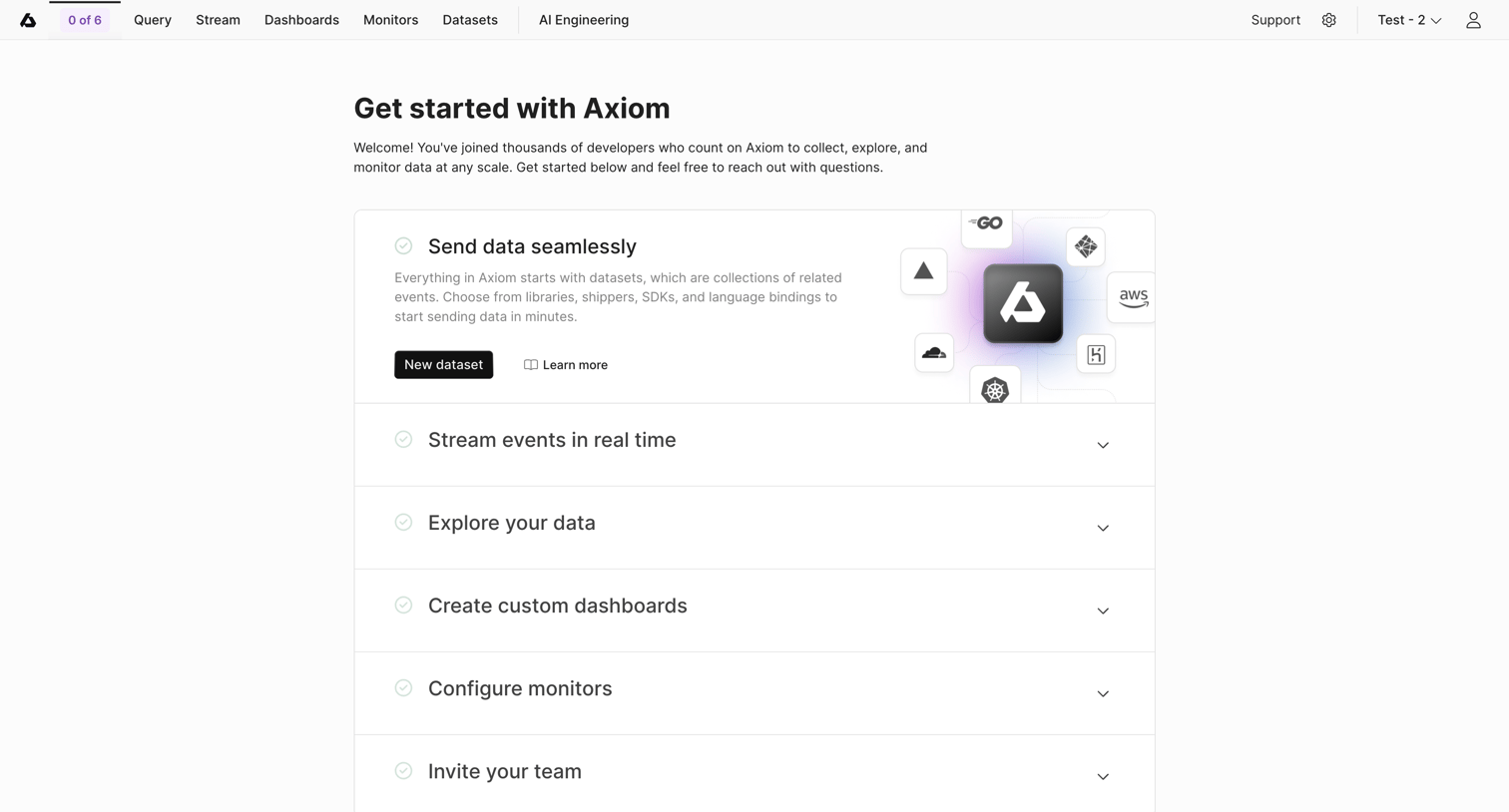1509x812 pixels.
Task: Click the Explore your data title
Action: 512,523
